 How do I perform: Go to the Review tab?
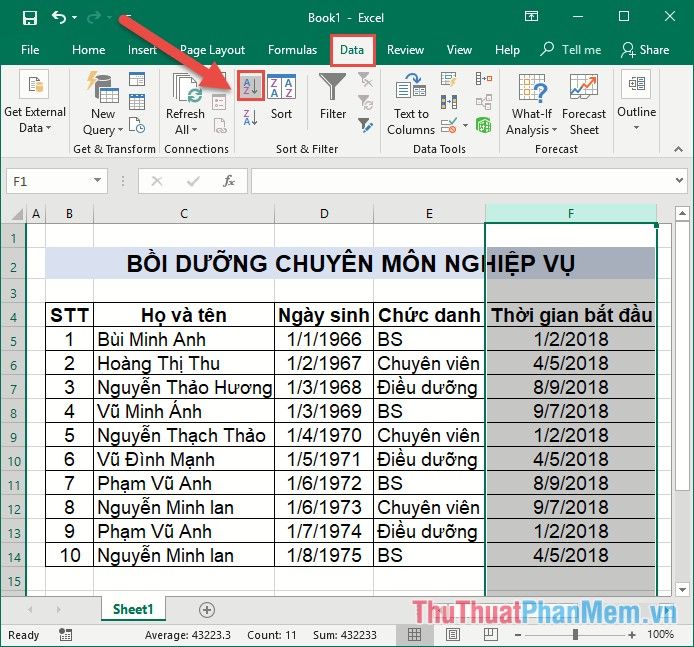click(x=405, y=50)
